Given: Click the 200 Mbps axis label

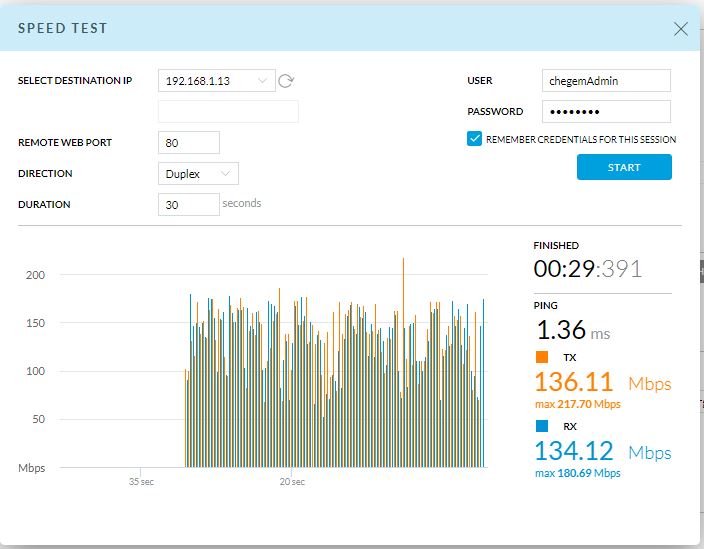Looking at the screenshot, I should [35, 275].
